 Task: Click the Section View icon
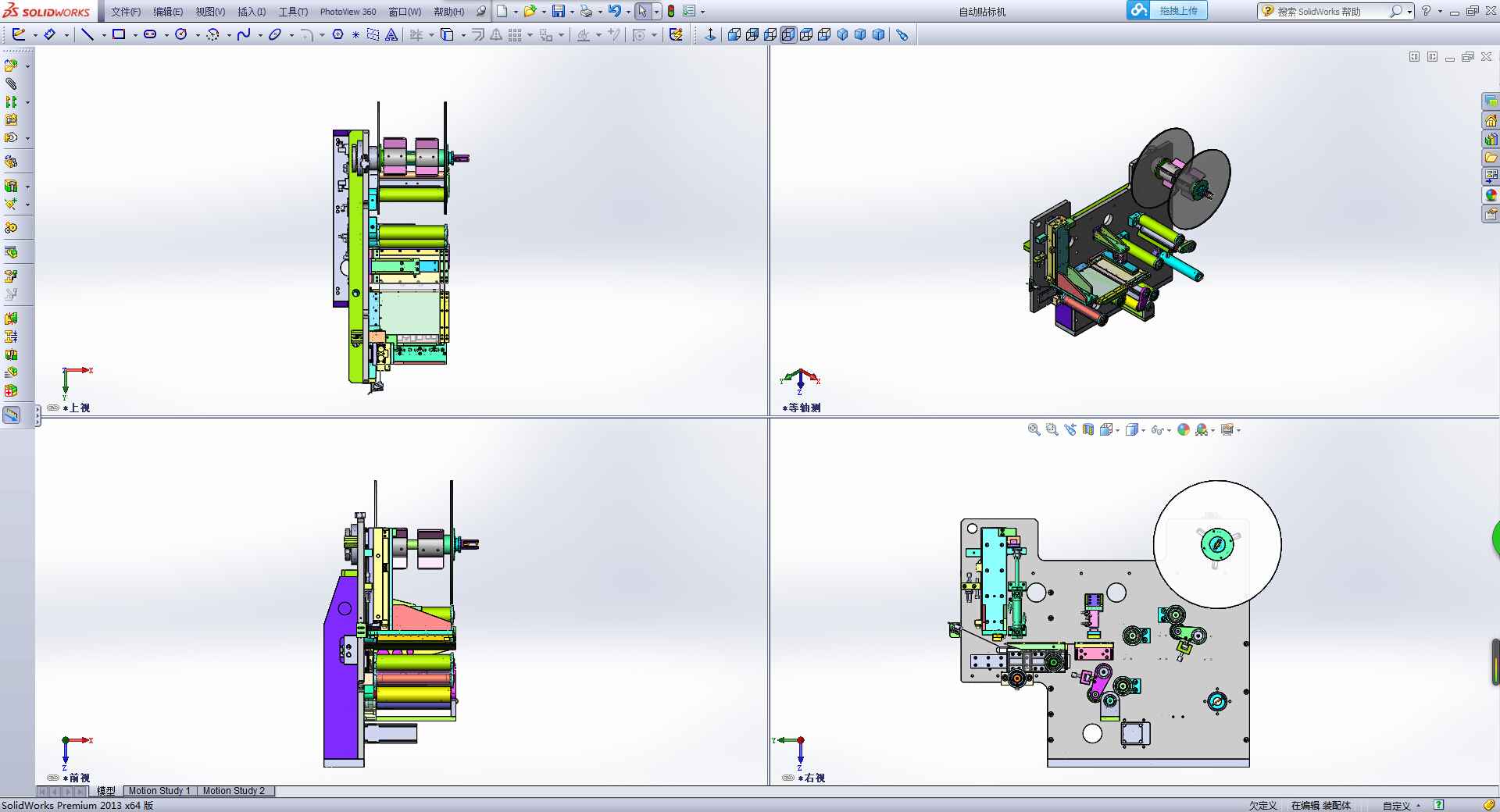coord(1088,429)
